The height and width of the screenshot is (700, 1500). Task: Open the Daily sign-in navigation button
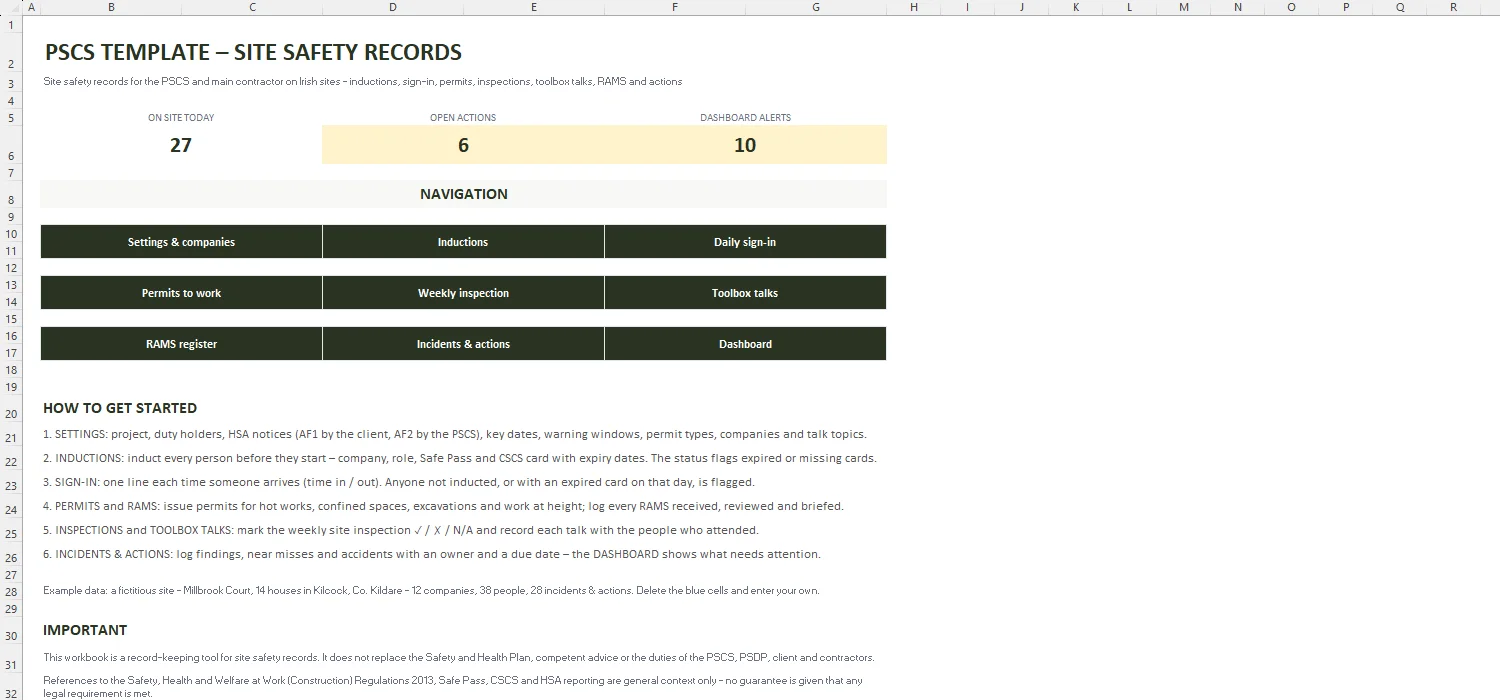745,242
